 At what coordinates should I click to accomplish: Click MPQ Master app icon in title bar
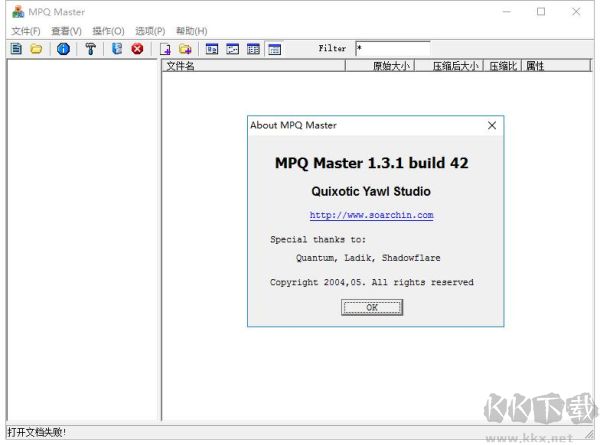(x=18, y=12)
